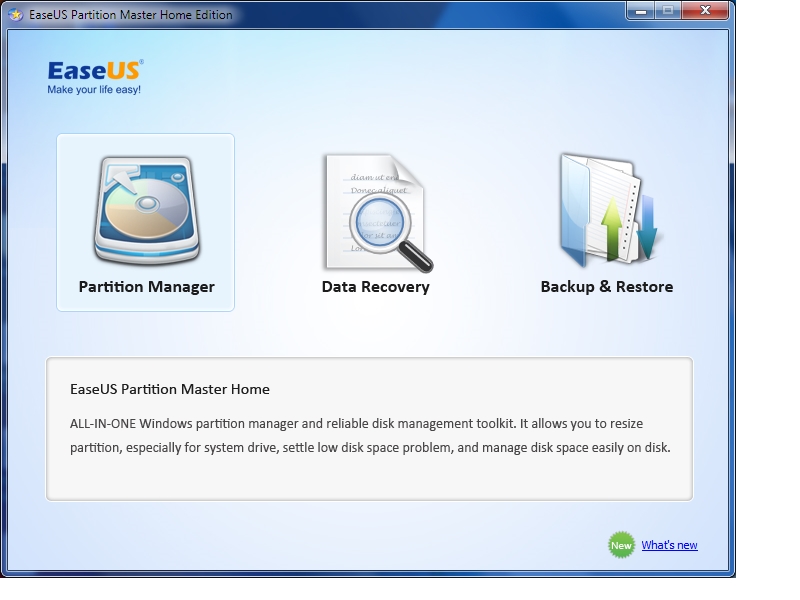Click the green New badge icon
Image resolution: width=800 pixels, height=600 pixels.
point(621,545)
